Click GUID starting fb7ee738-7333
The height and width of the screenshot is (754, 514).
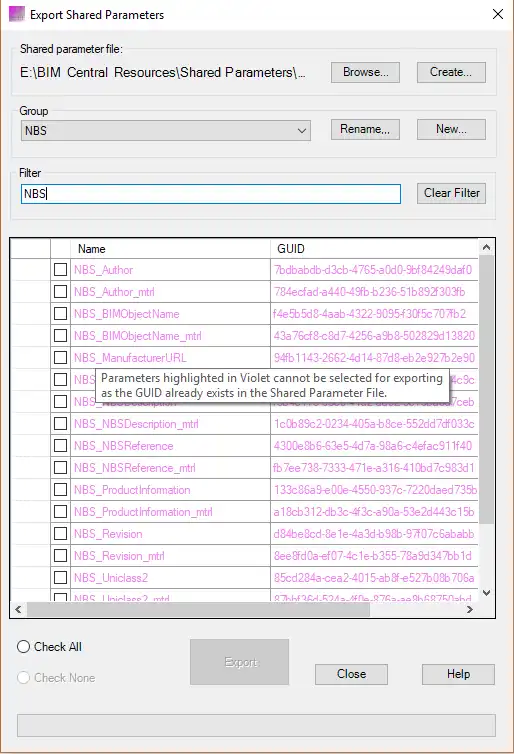[374, 468]
